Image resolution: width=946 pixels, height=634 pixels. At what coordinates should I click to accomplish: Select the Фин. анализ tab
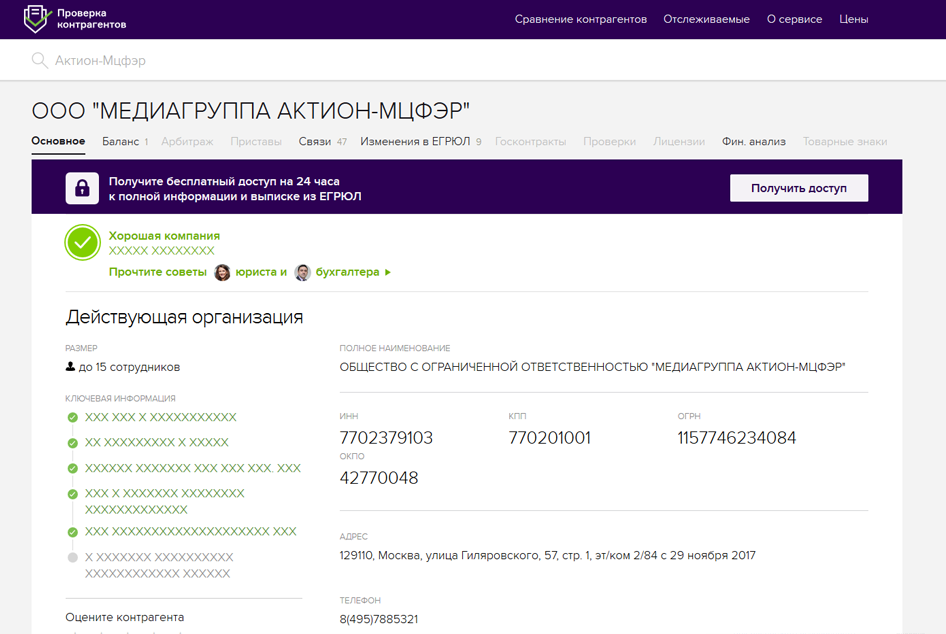tap(753, 142)
